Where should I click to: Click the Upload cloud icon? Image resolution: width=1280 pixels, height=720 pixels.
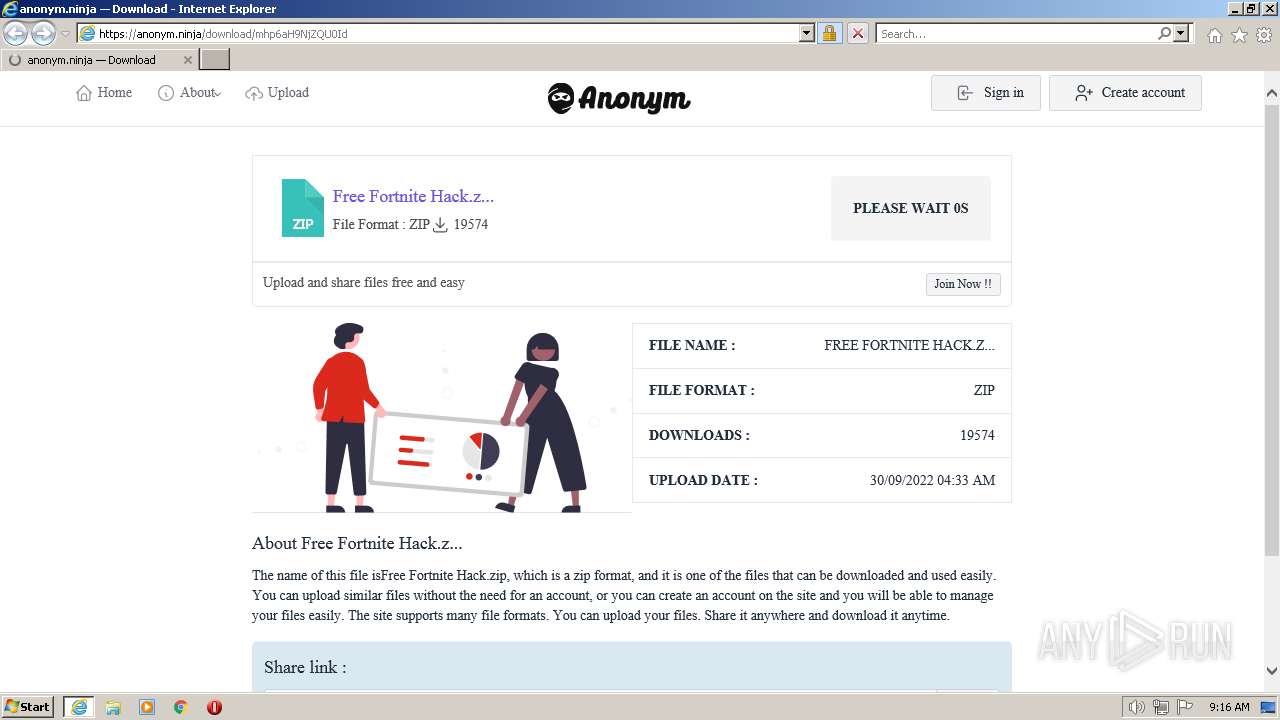point(254,93)
